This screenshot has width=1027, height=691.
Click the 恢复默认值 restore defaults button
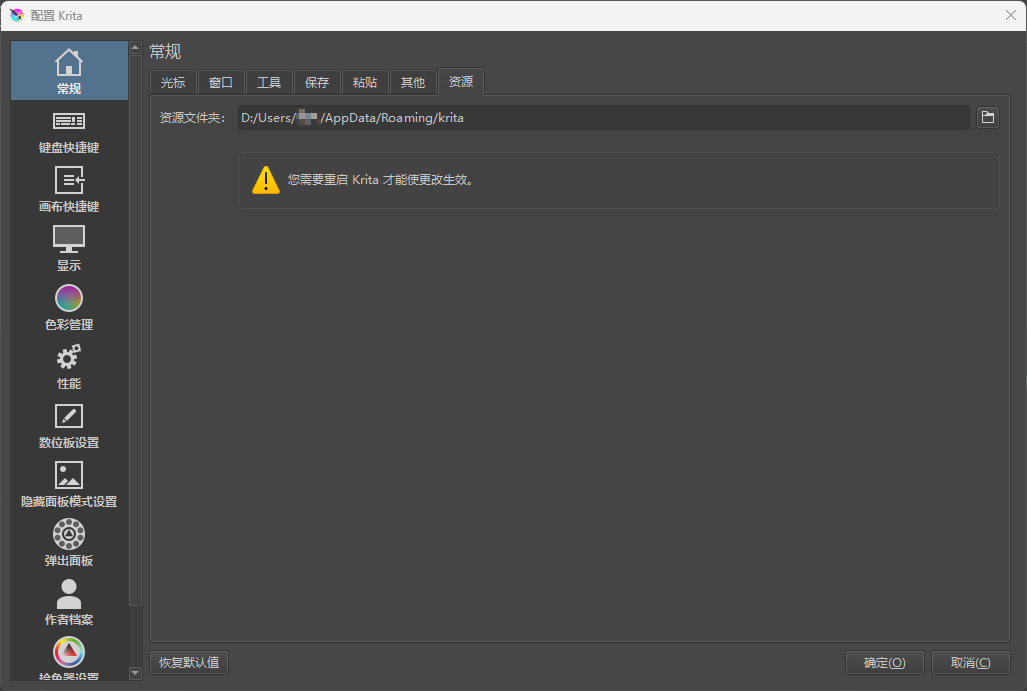[189, 662]
